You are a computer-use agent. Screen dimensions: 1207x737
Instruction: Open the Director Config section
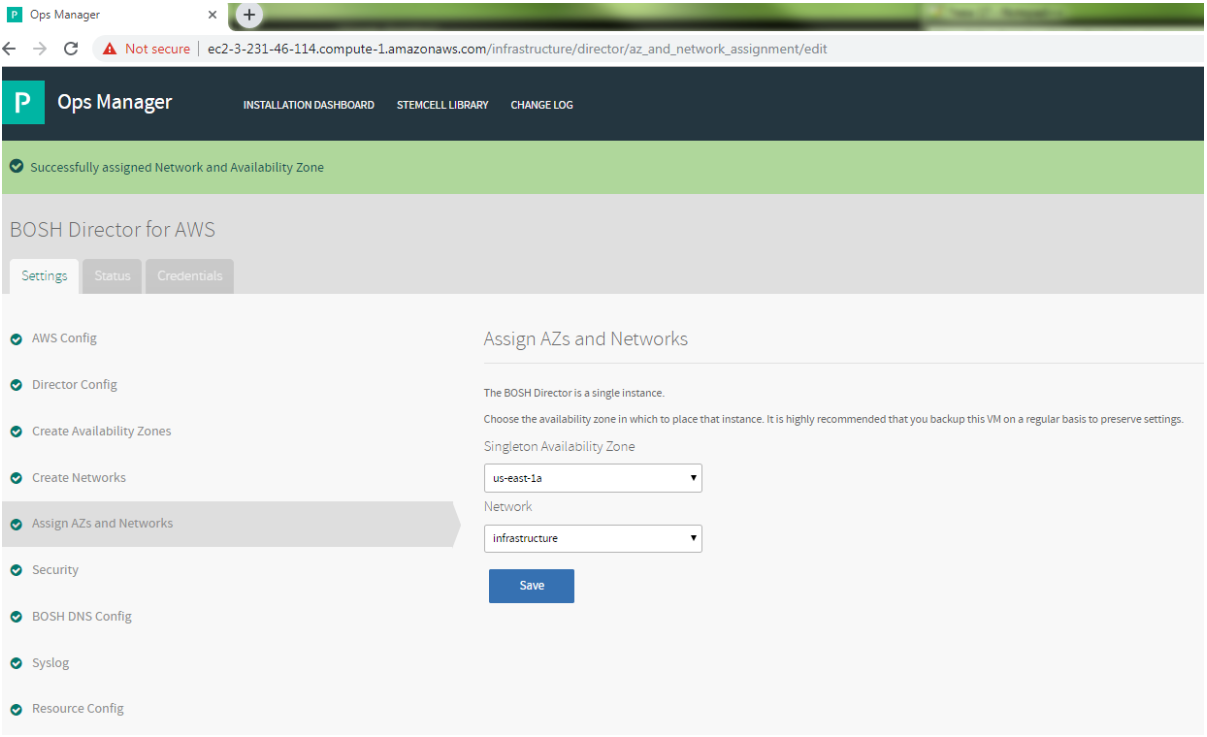click(74, 384)
